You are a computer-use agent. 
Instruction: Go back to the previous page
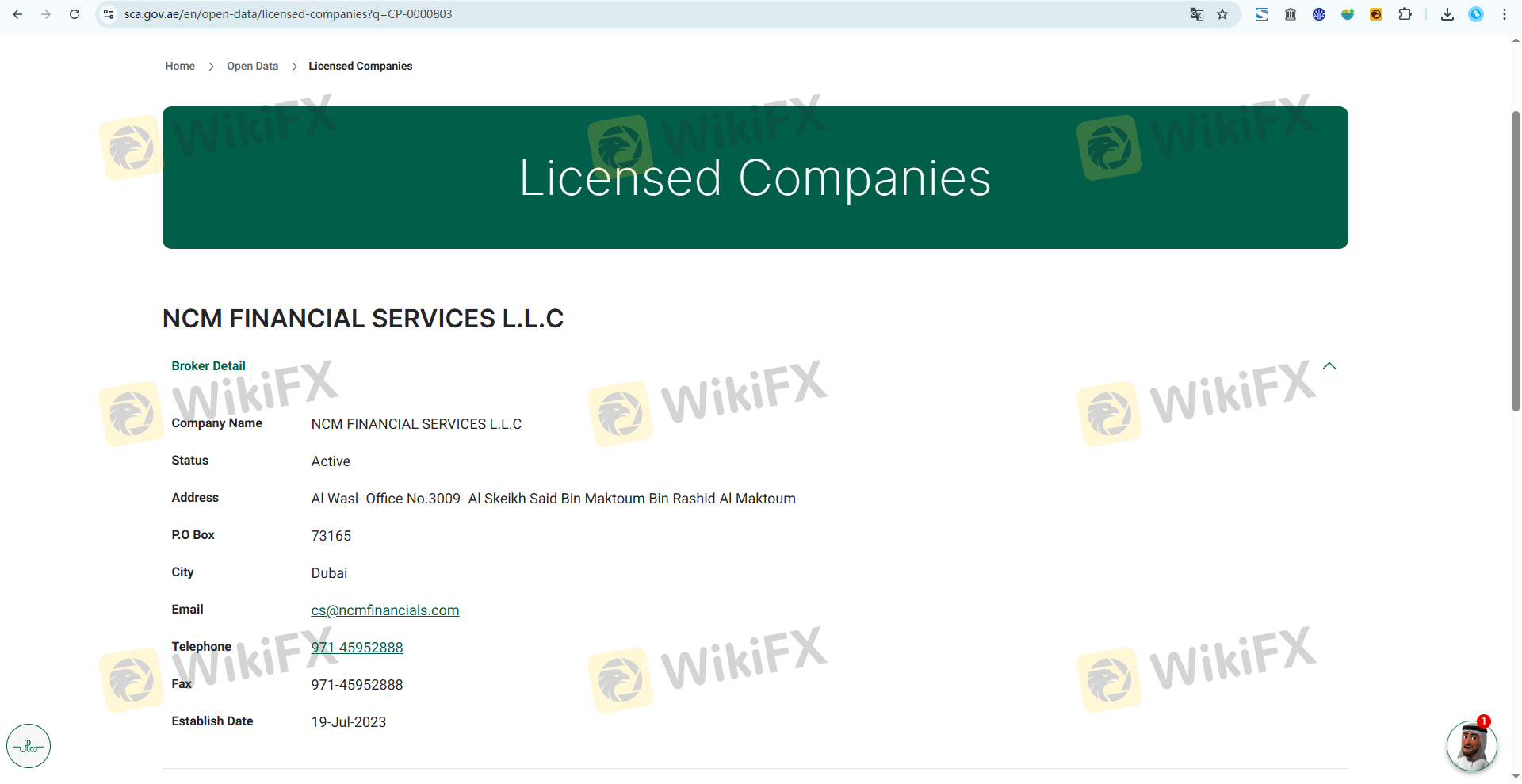pyautogui.click(x=17, y=14)
